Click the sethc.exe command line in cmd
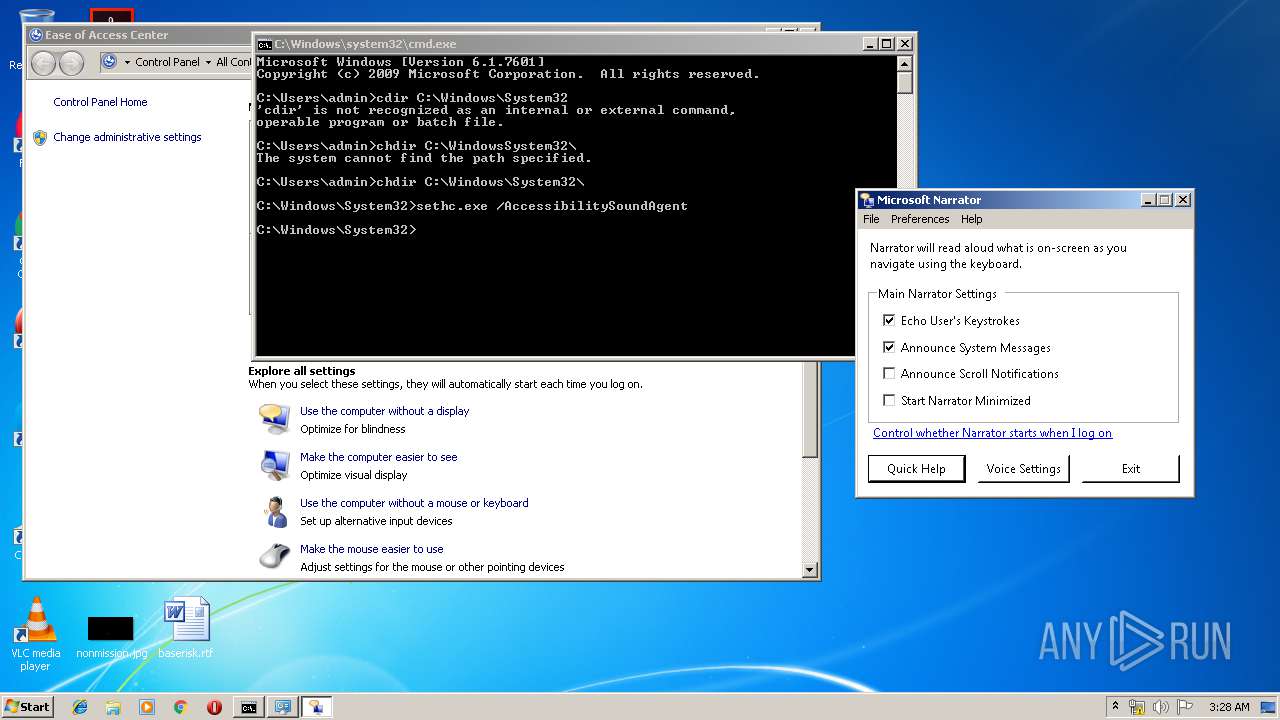 [x=472, y=206]
